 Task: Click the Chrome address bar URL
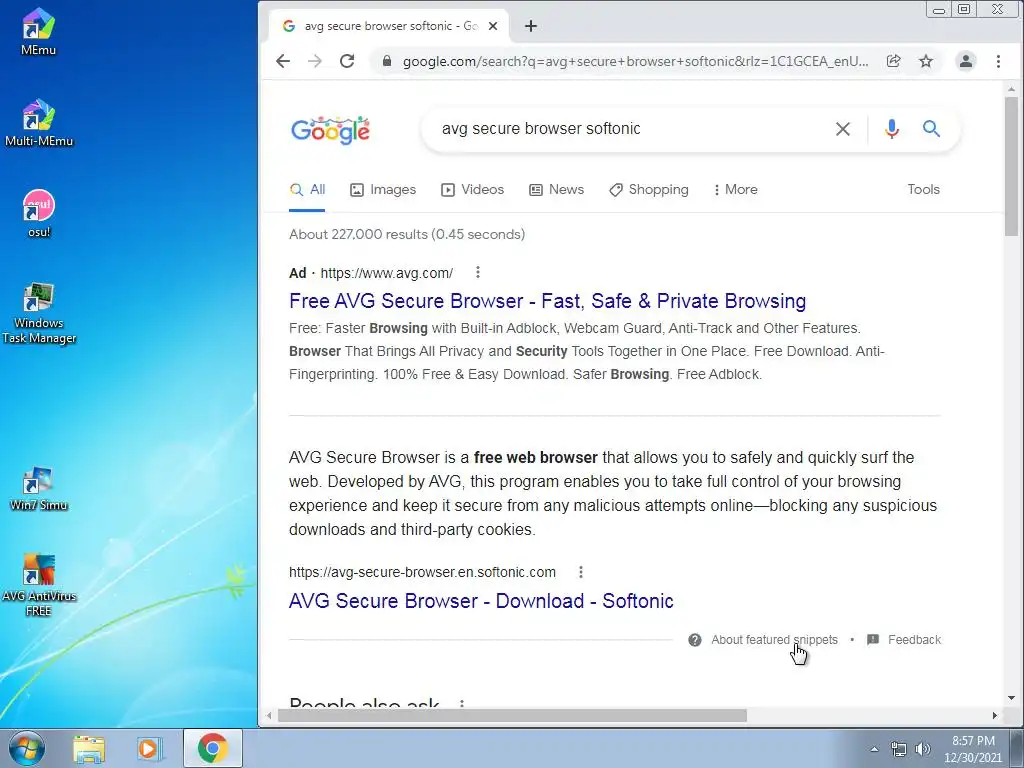click(635, 61)
